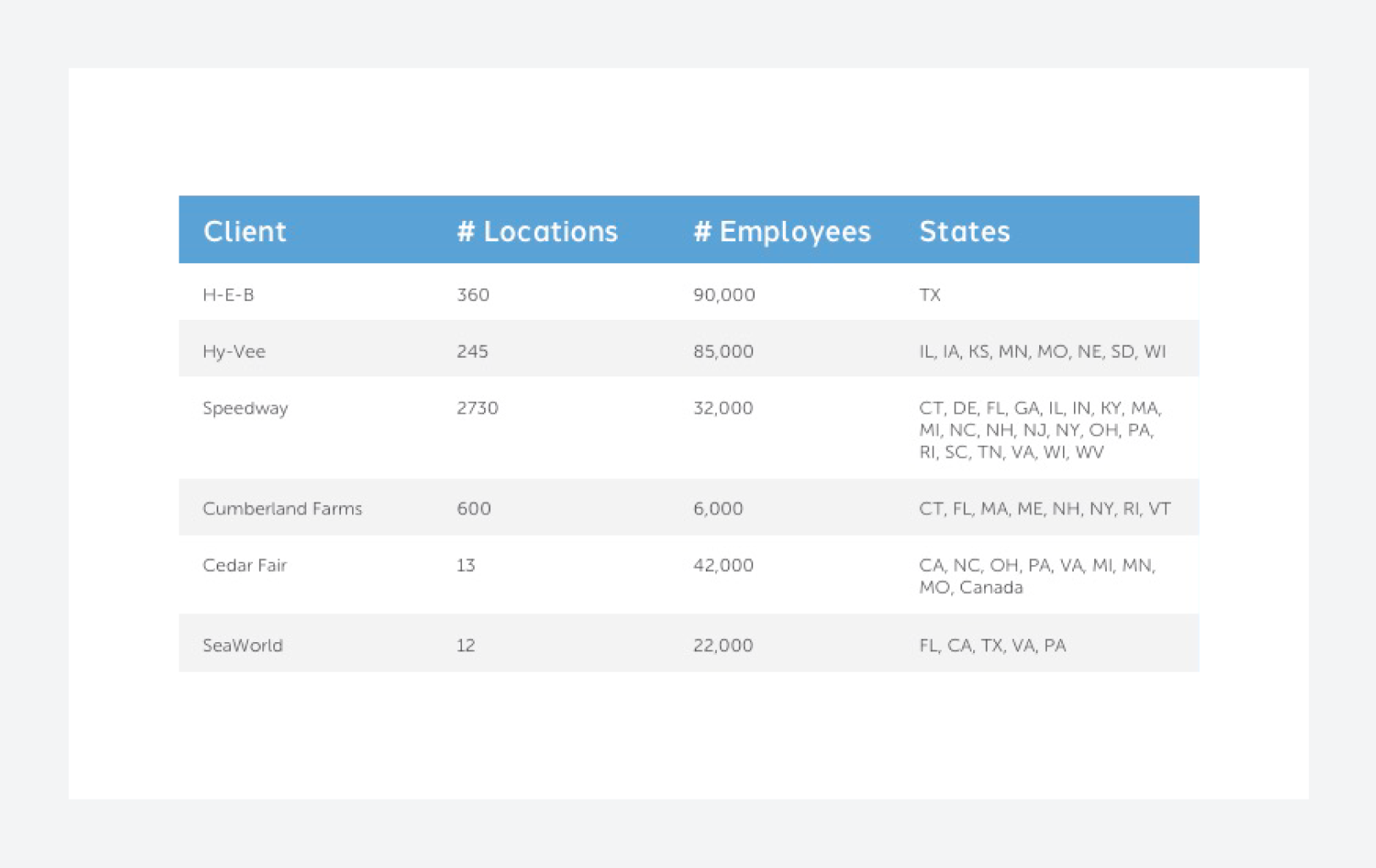Click the 2730 locations value
This screenshot has width=1376, height=868.
point(477,408)
